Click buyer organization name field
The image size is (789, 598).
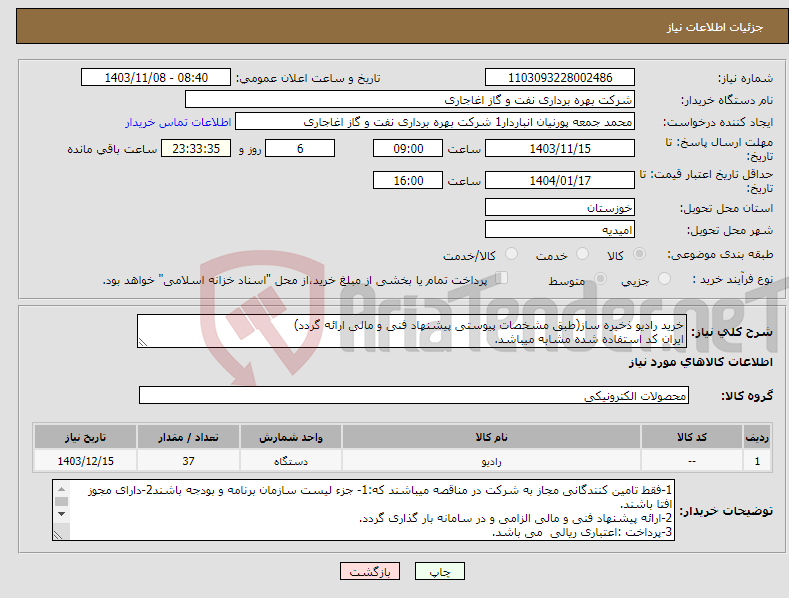click(x=410, y=100)
